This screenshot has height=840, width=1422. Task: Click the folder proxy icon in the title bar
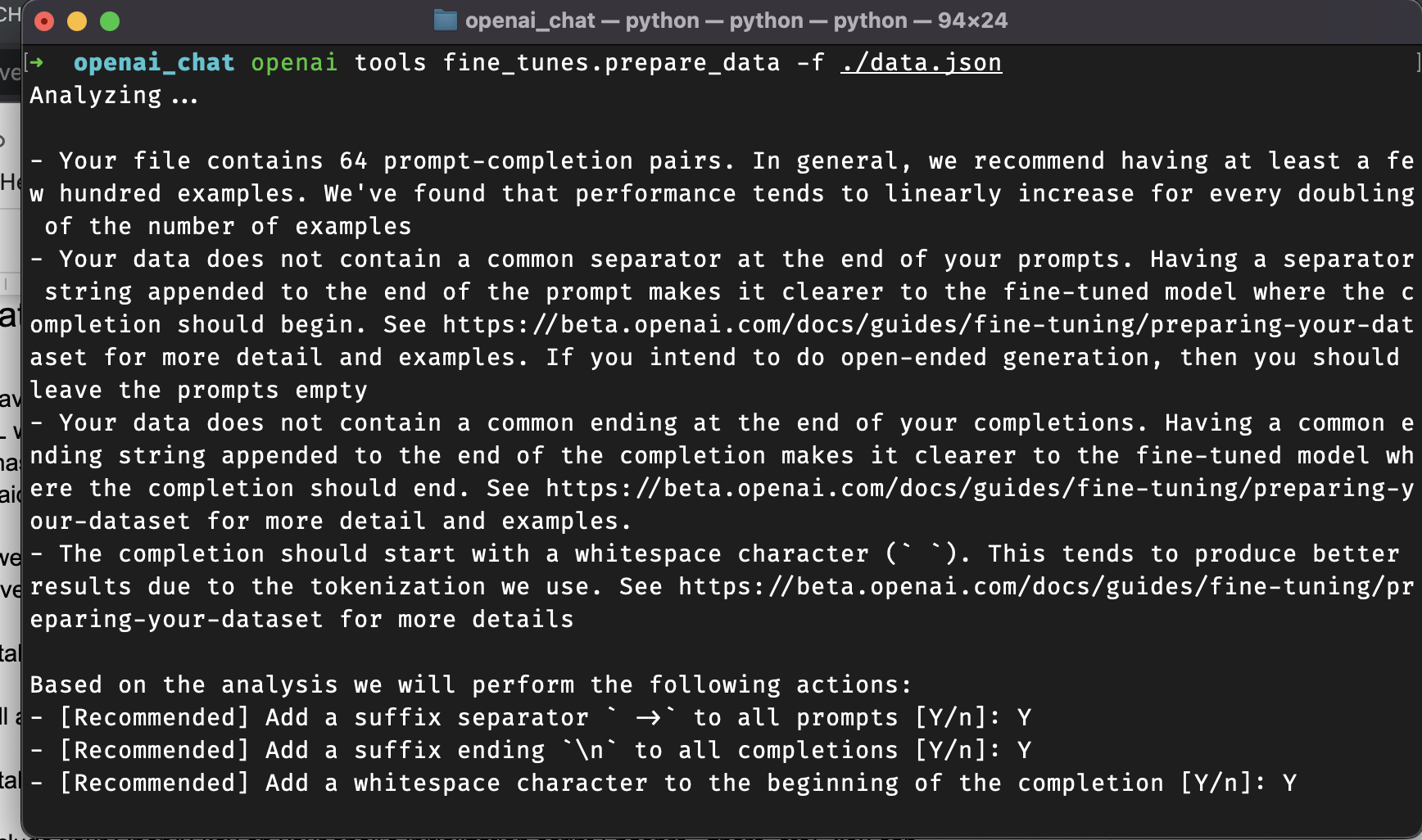[x=443, y=20]
